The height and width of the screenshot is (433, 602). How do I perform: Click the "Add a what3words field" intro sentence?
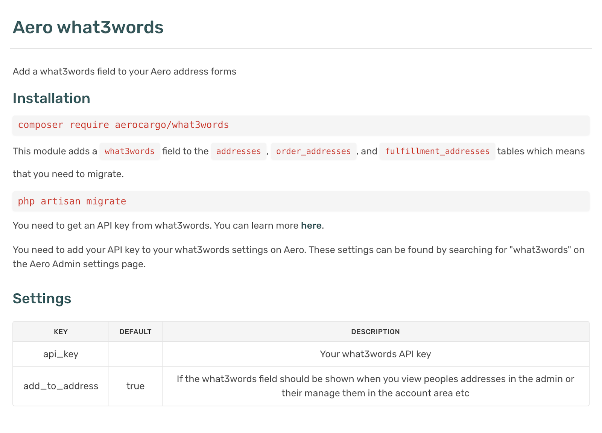(124, 72)
